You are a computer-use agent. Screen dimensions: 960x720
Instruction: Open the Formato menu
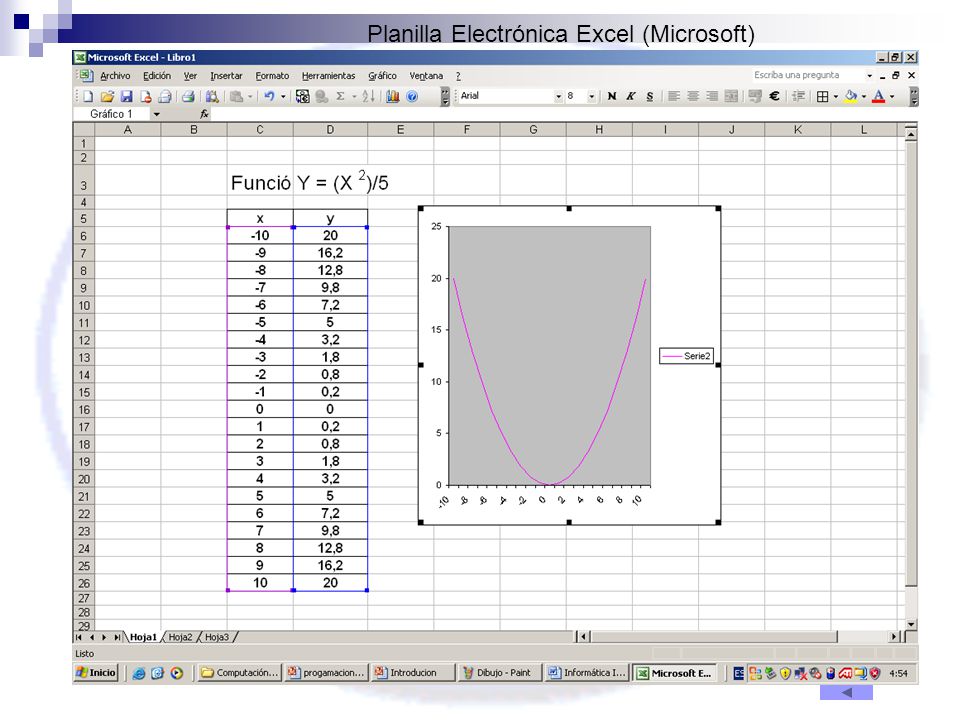click(x=272, y=76)
